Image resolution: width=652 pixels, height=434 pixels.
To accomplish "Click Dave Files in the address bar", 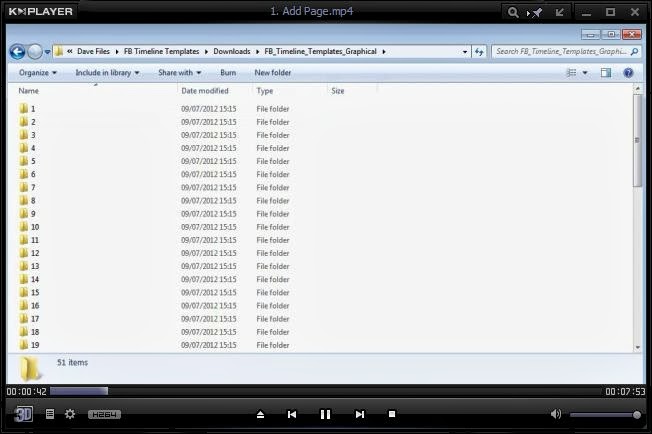I will 93,52.
